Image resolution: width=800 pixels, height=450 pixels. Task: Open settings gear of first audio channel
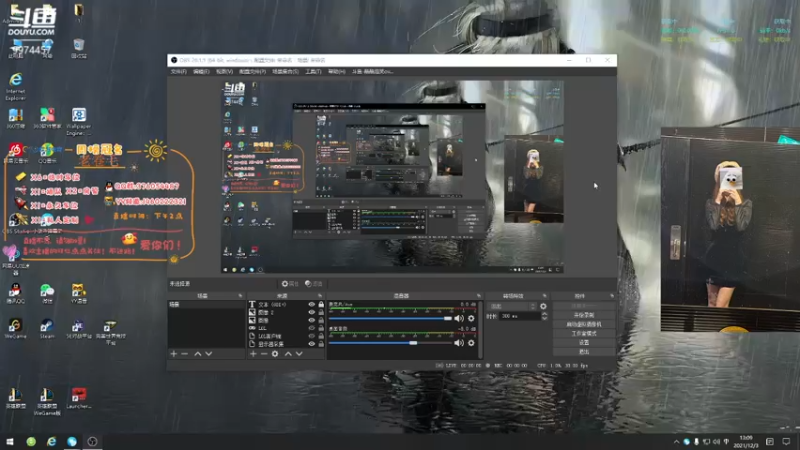(471, 318)
